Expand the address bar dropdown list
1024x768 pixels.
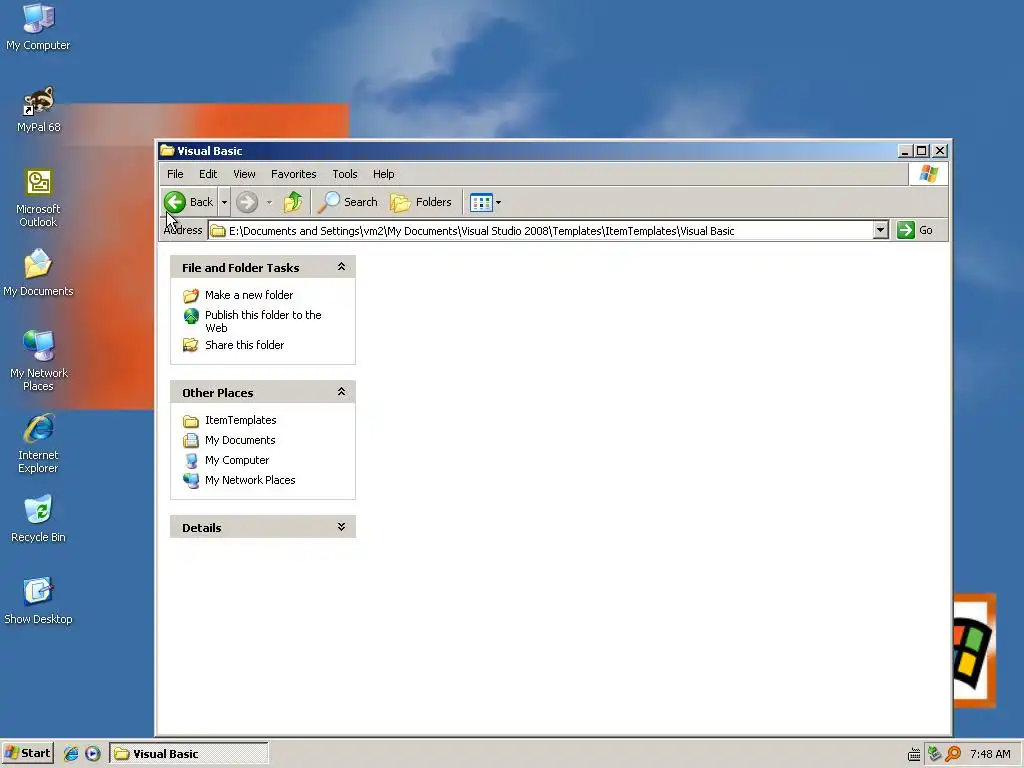tap(880, 230)
